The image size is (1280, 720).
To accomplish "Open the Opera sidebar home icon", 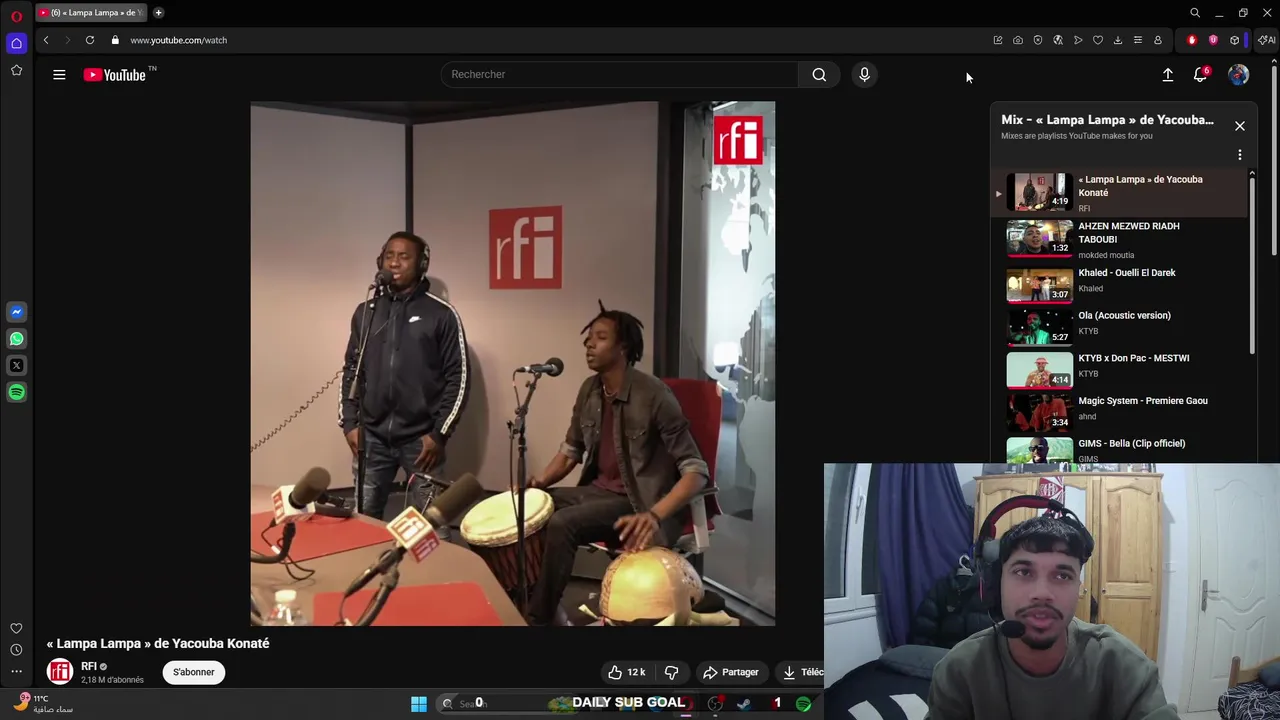I will pyautogui.click(x=16, y=43).
